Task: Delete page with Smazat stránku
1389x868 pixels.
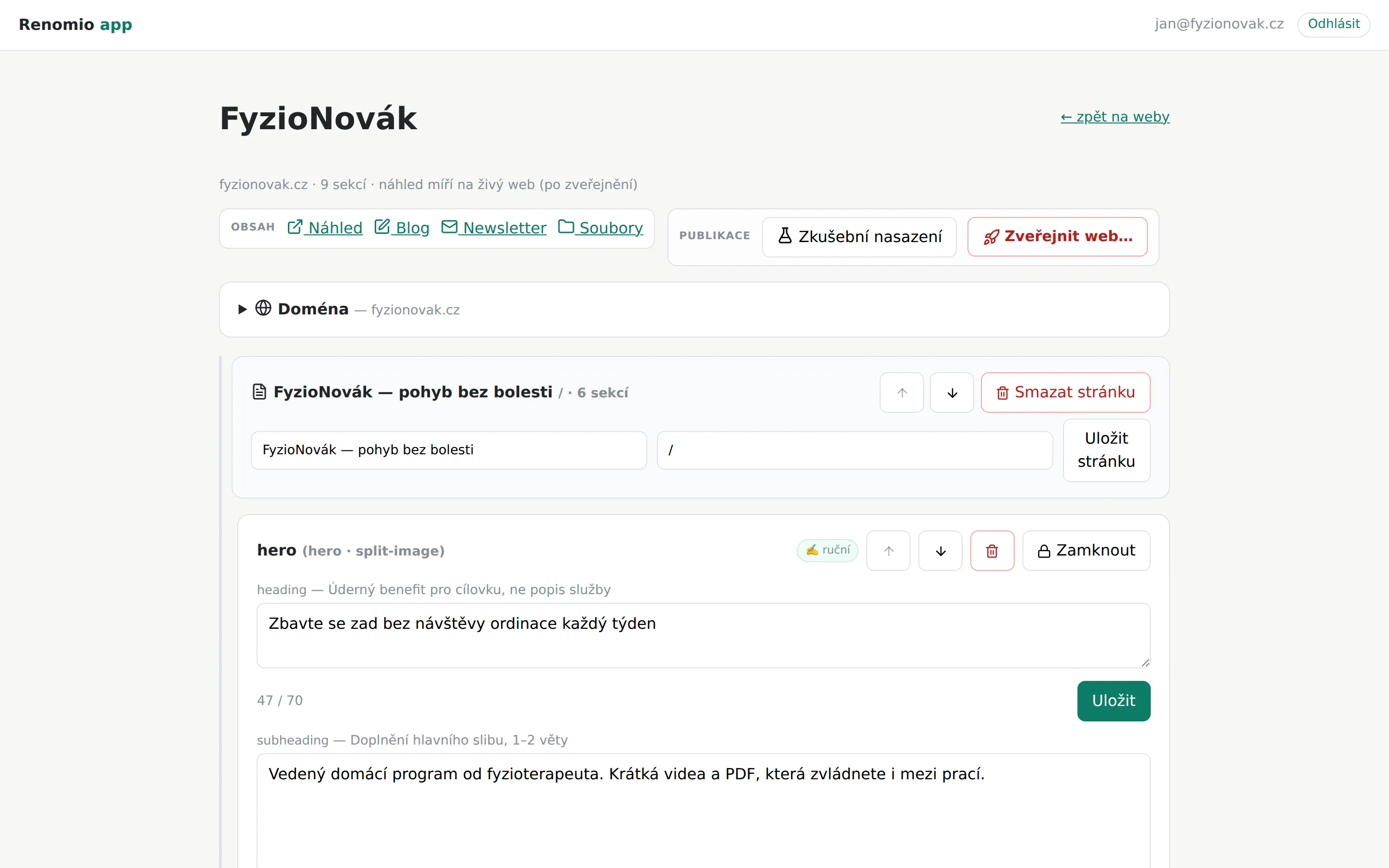Action: 1065,393
